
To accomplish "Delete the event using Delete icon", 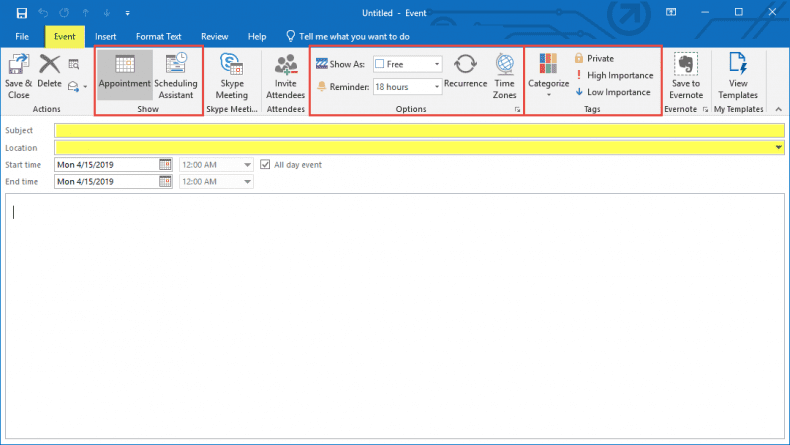I will pos(49,75).
